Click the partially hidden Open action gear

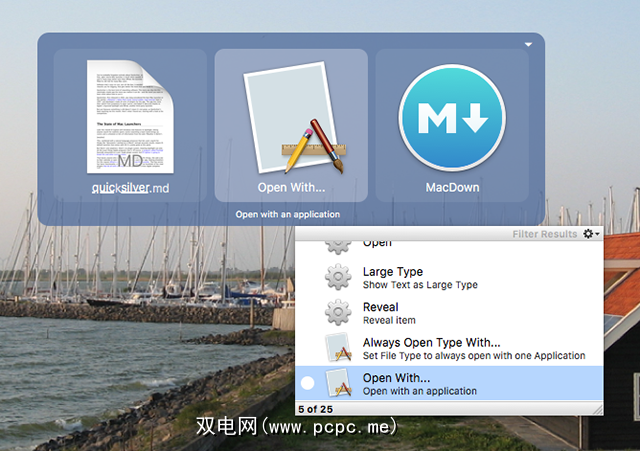tap(339, 246)
